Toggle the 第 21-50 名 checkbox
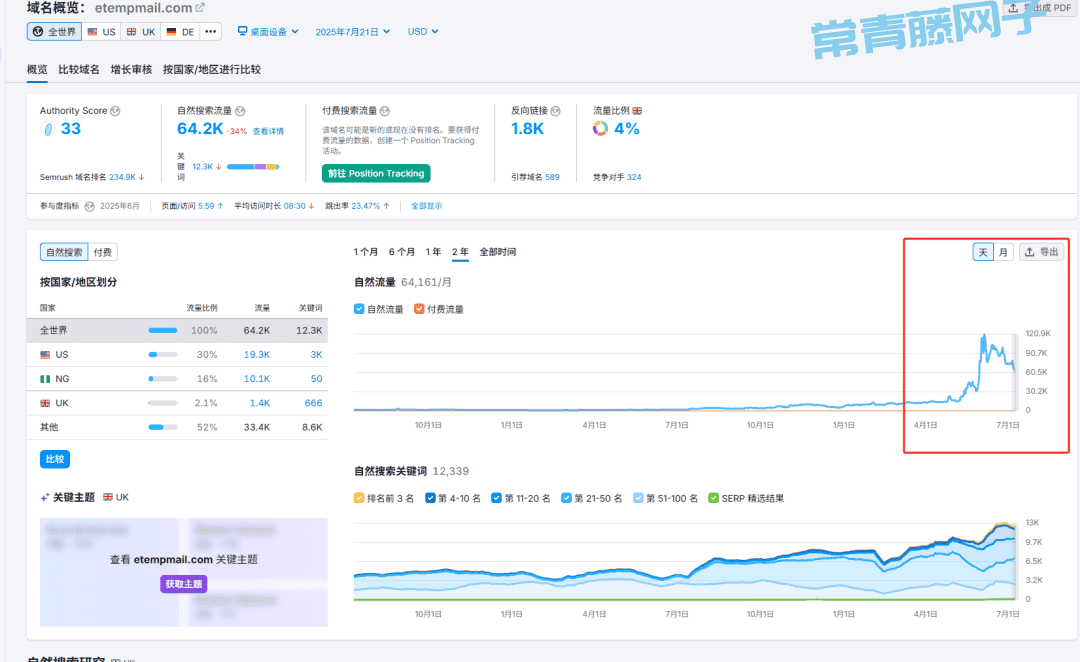 (x=566, y=498)
